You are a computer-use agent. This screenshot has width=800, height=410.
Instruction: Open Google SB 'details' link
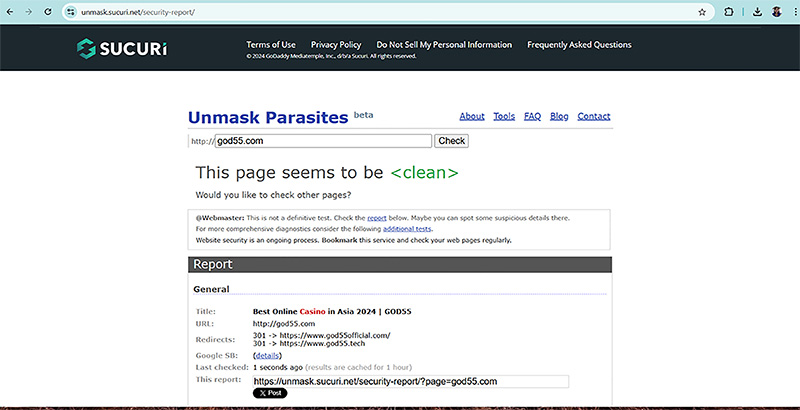click(x=267, y=355)
